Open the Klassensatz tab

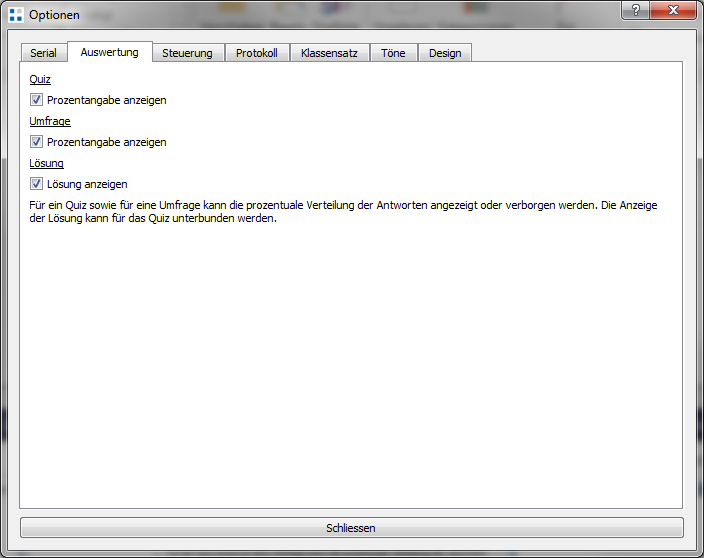[329, 53]
